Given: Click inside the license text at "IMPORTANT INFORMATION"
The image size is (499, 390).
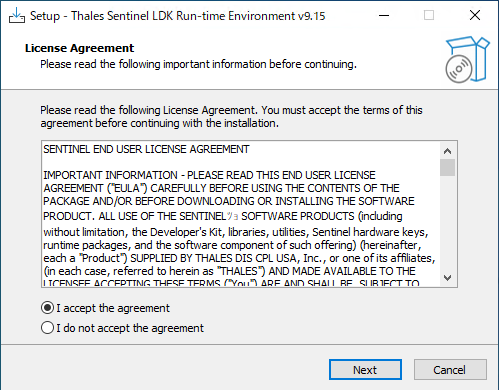Looking at the screenshot, I should pyautogui.click(x=110, y=175).
